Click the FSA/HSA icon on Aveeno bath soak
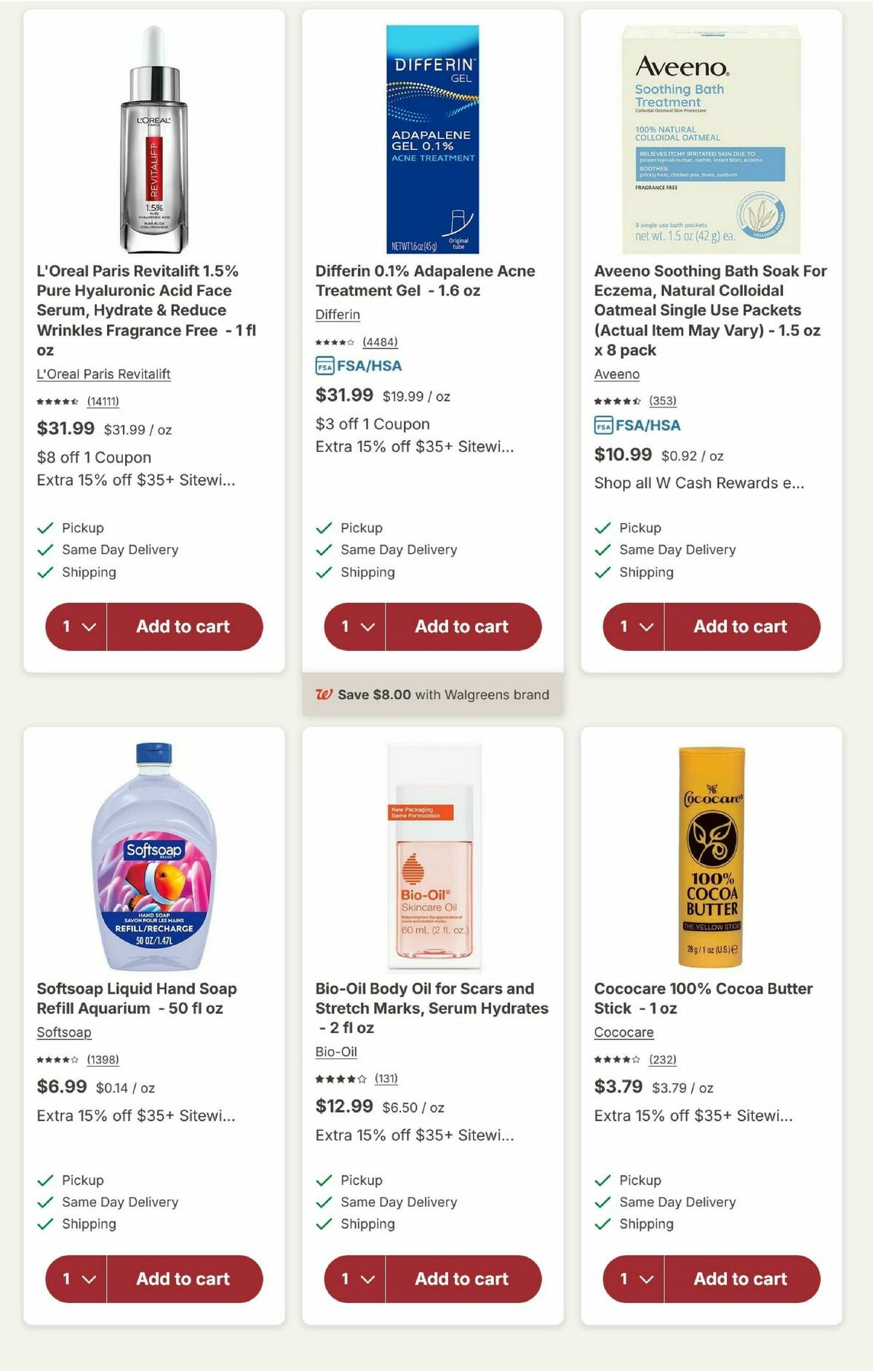The height and width of the screenshot is (1372, 873). click(x=605, y=426)
